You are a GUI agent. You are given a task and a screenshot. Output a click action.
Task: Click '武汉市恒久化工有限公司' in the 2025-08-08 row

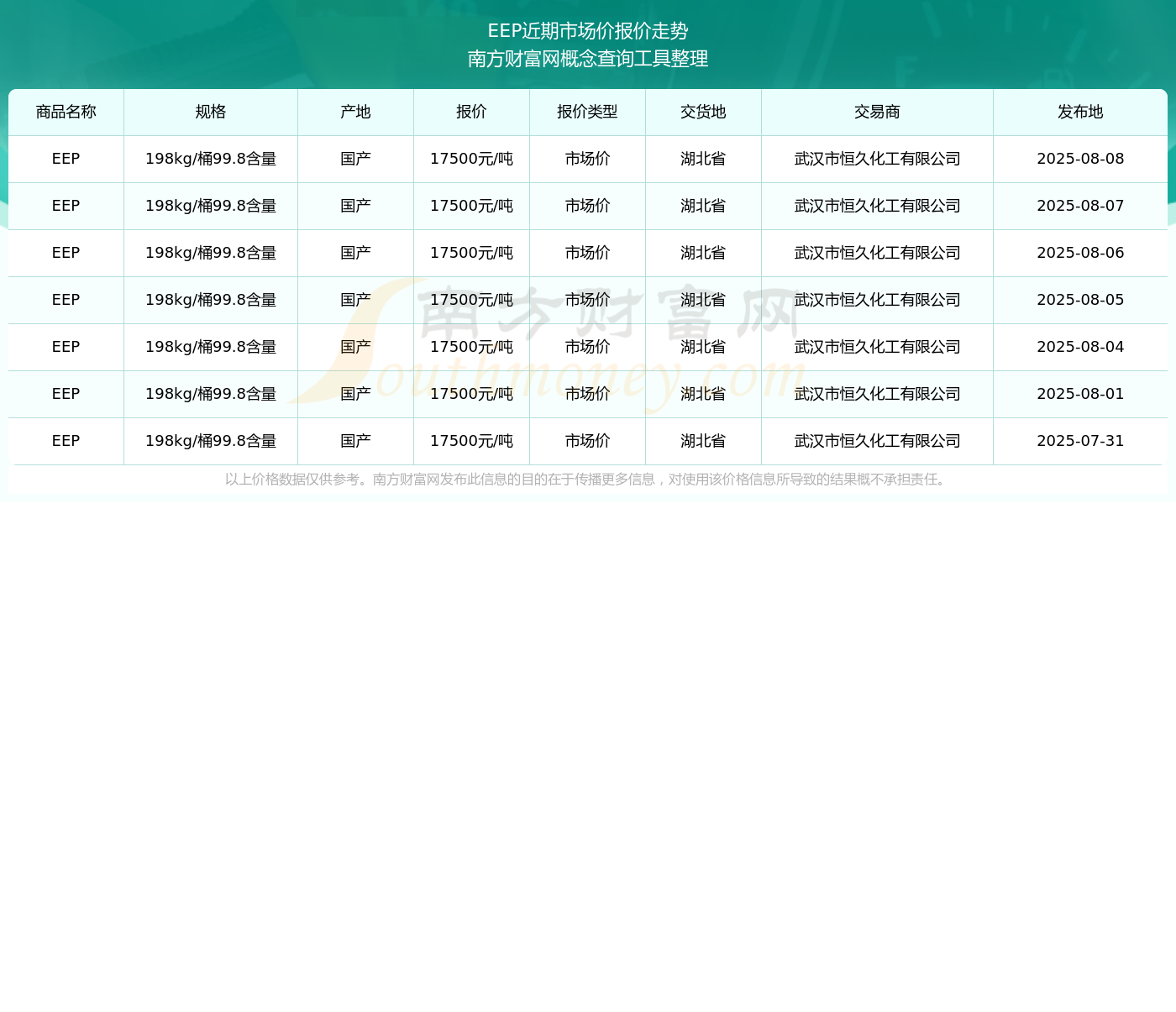[x=878, y=159]
